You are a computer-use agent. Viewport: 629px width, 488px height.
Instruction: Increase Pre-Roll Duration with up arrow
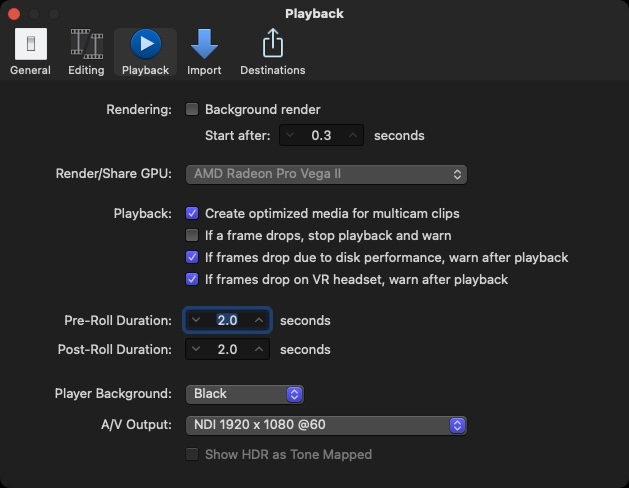click(259, 320)
